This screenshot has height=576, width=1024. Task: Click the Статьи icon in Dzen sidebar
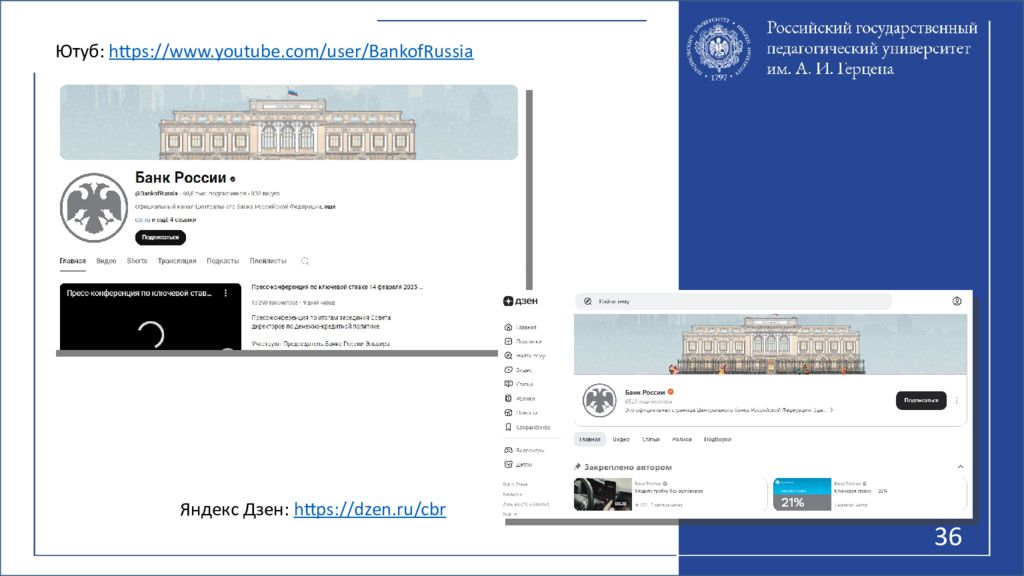(508, 384)
